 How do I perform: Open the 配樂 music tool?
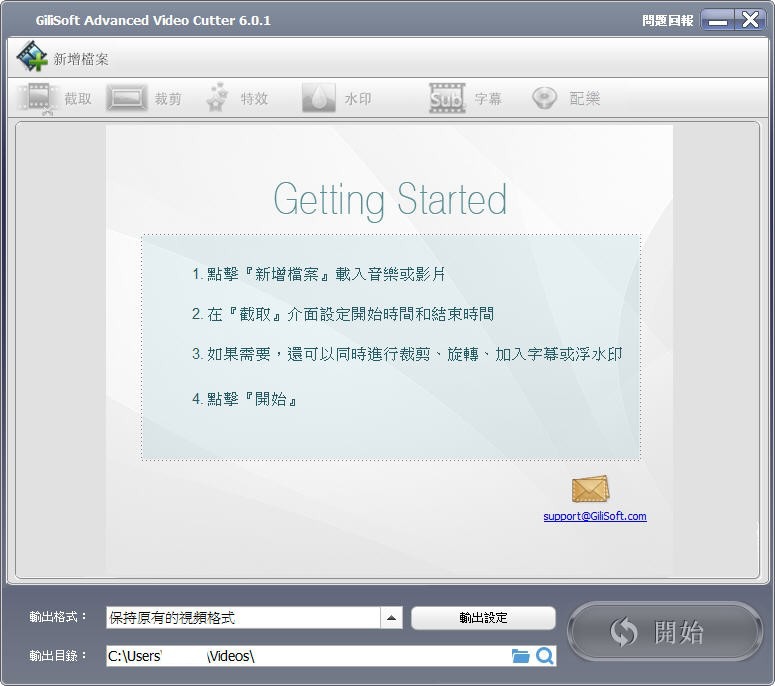coord(566,98)
